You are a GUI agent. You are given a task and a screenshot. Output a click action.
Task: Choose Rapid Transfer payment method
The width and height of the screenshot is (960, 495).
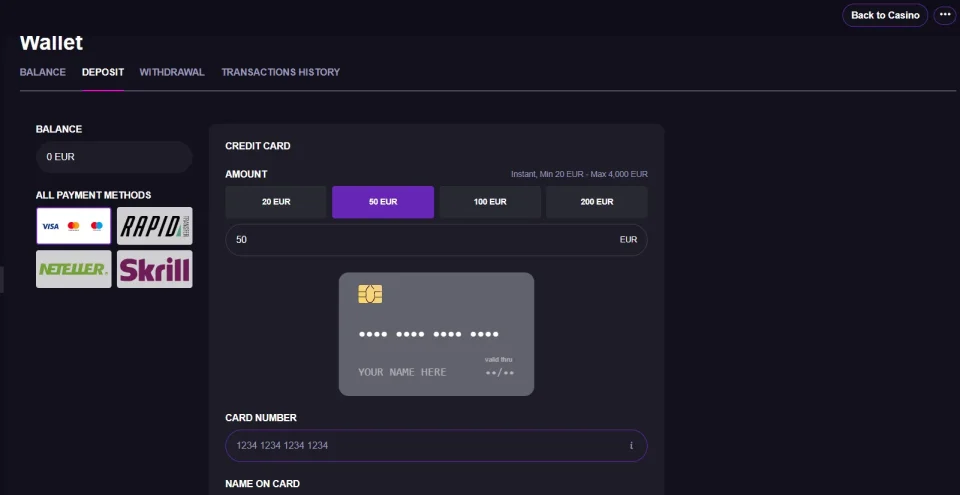tap(154, 226)
